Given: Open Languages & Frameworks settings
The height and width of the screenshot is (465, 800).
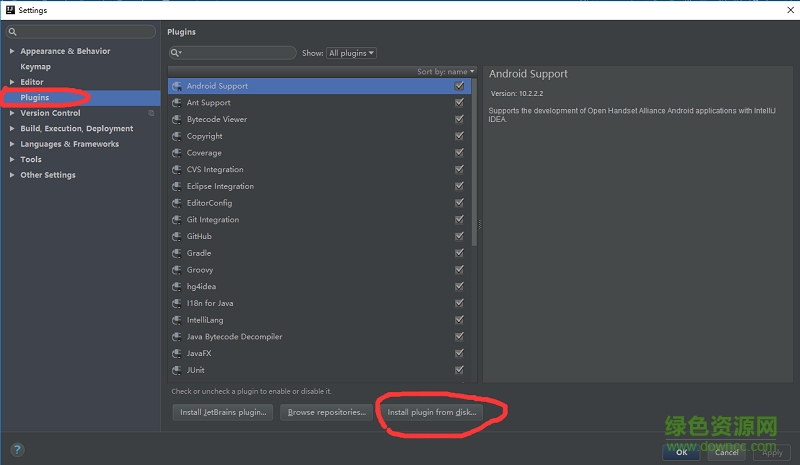Looking at the screenshot, I should [69, 144].
